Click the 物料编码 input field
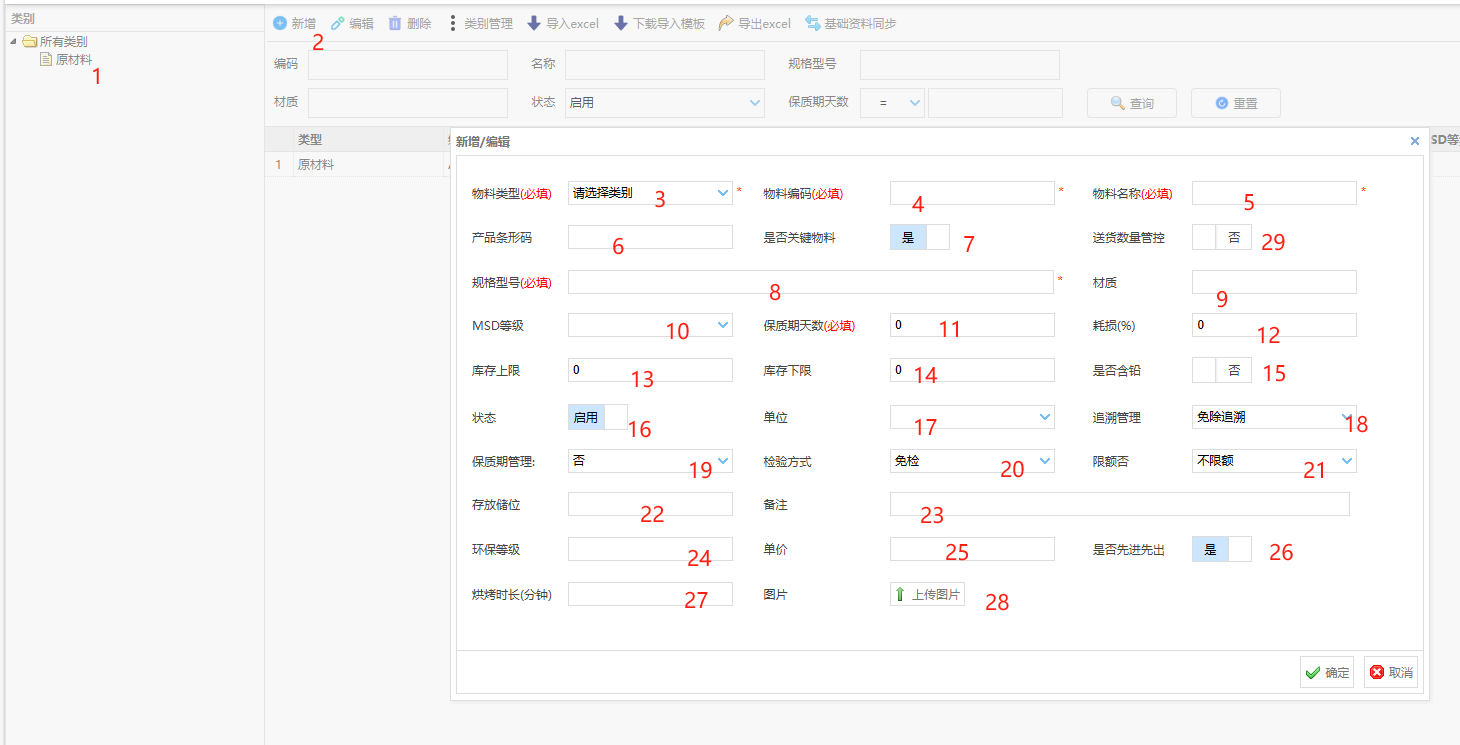The height and width of the screenshot is (745, 1460). coord(971,193)
